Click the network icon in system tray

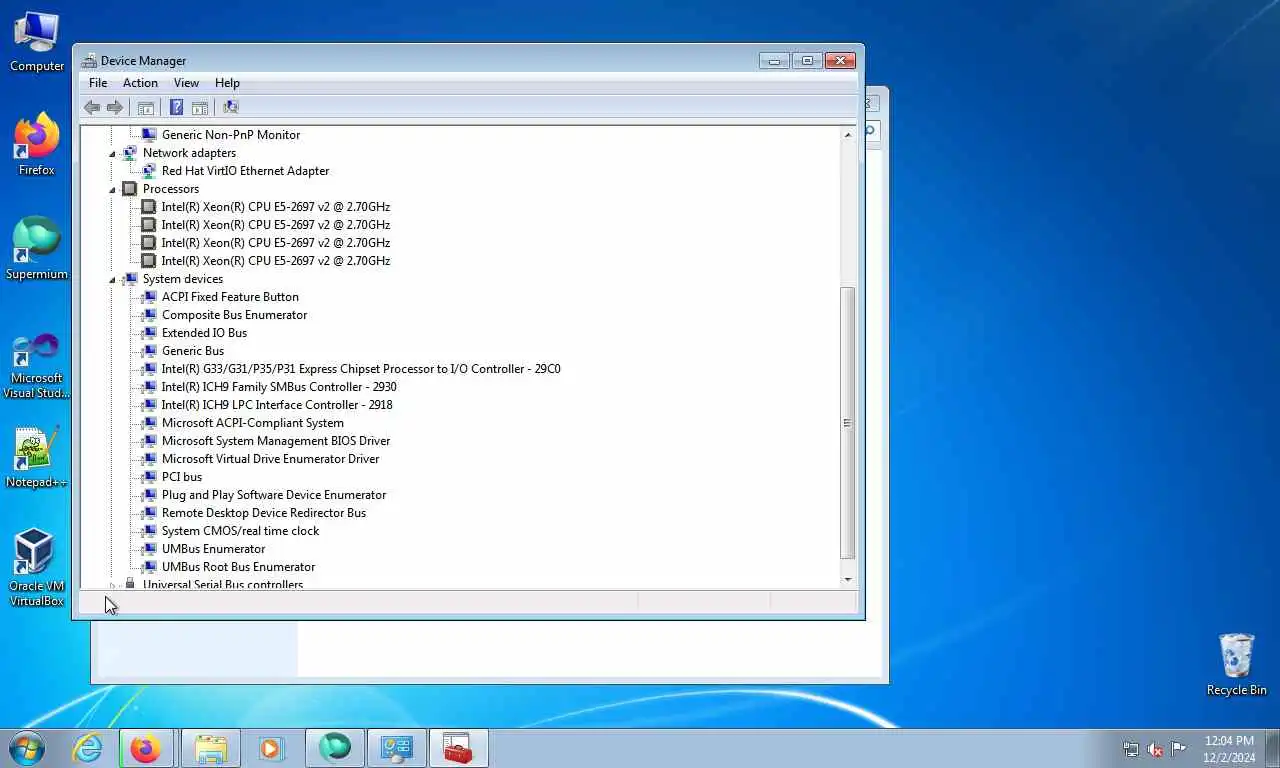click(x=1131, y=749)
